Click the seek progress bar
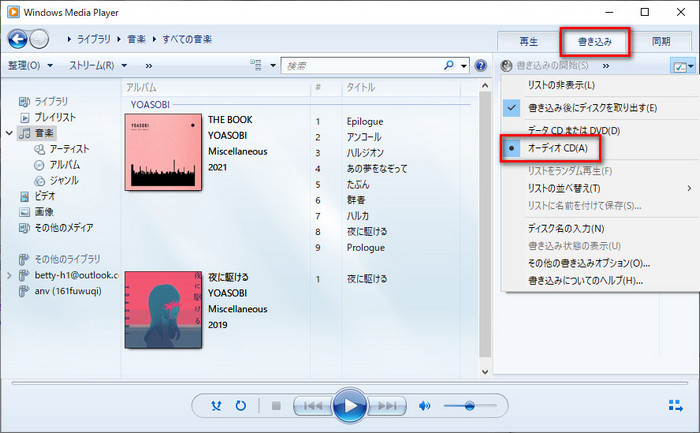 coord(350,383)
